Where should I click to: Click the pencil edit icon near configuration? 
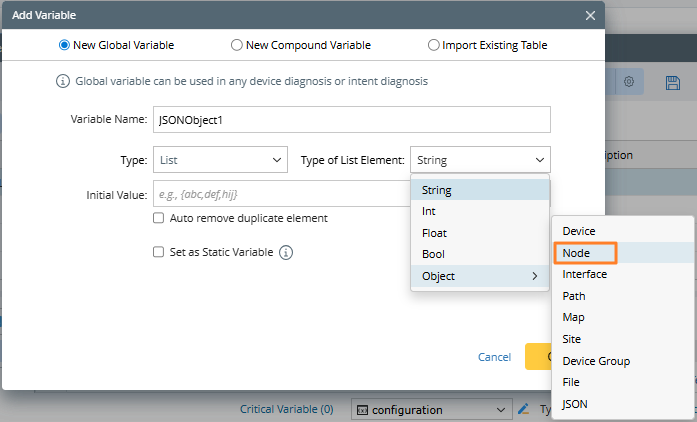point(522,409)
